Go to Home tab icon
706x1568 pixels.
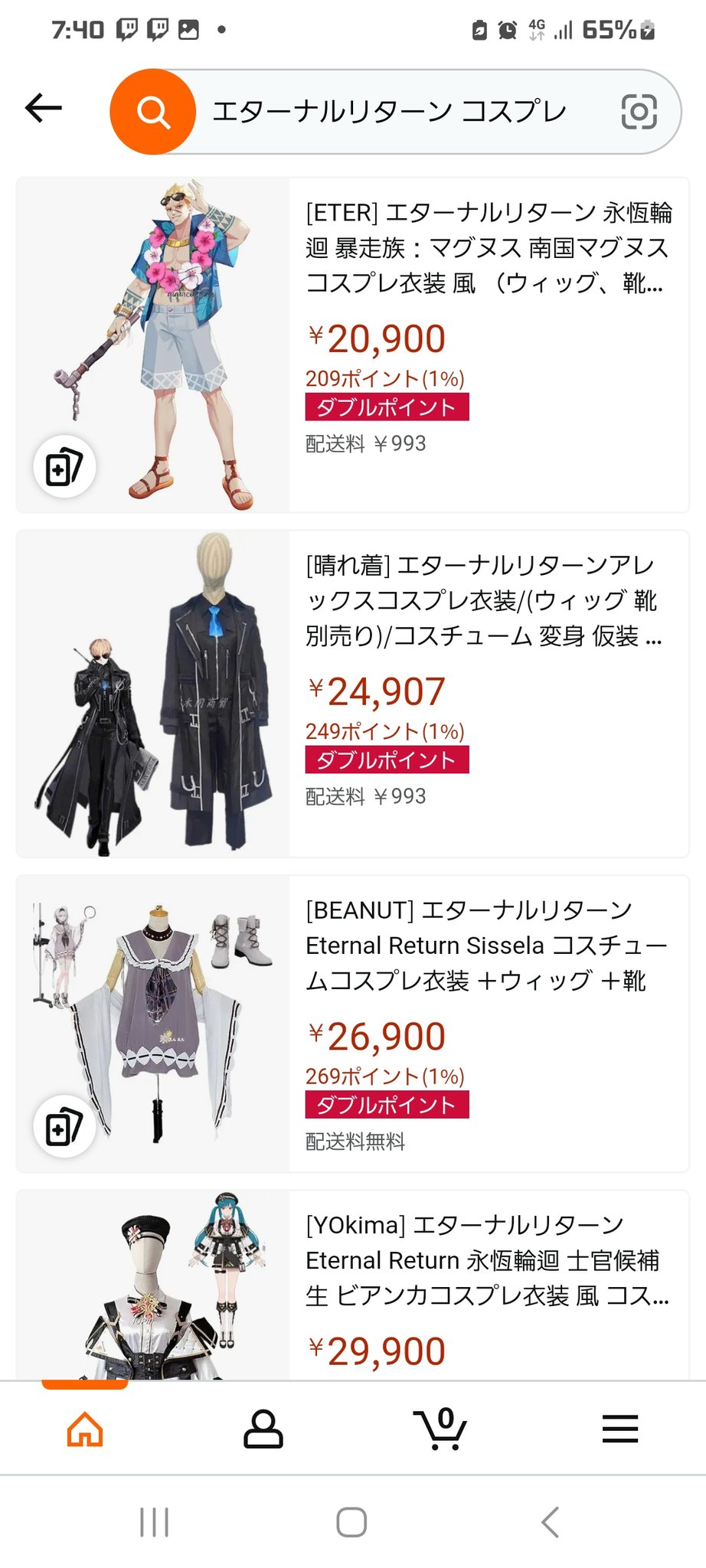pyautogui.click(x=85, y=1429)
